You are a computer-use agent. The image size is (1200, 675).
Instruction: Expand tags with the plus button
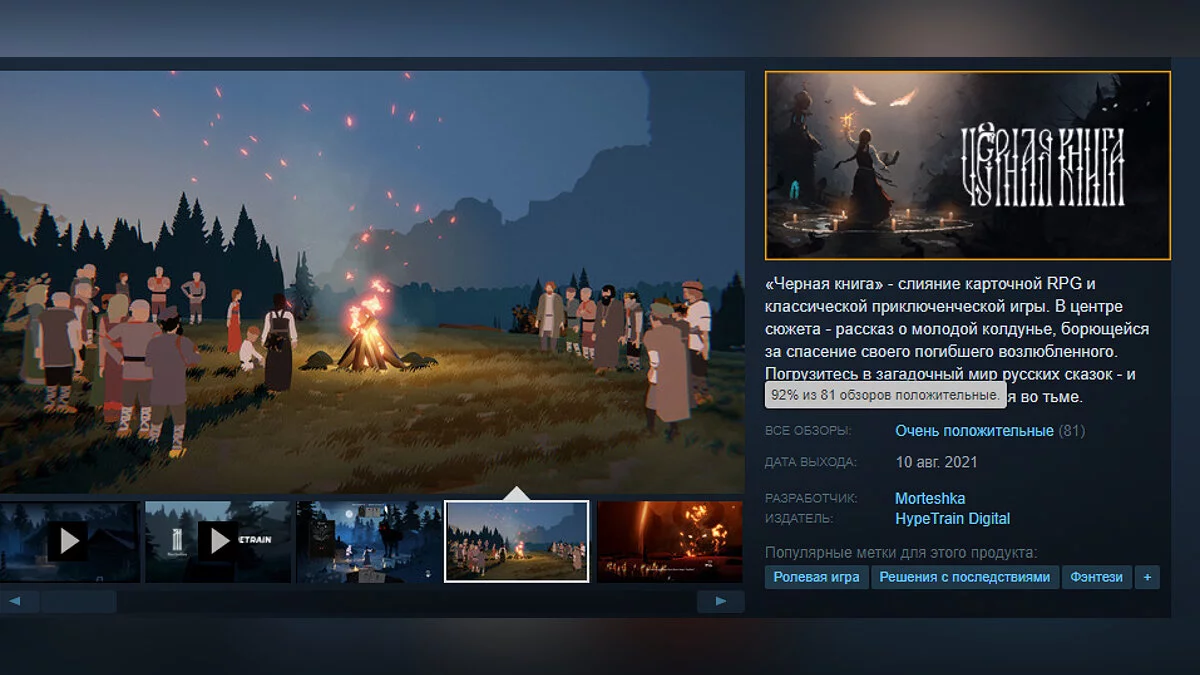[x=1147, y=577]
